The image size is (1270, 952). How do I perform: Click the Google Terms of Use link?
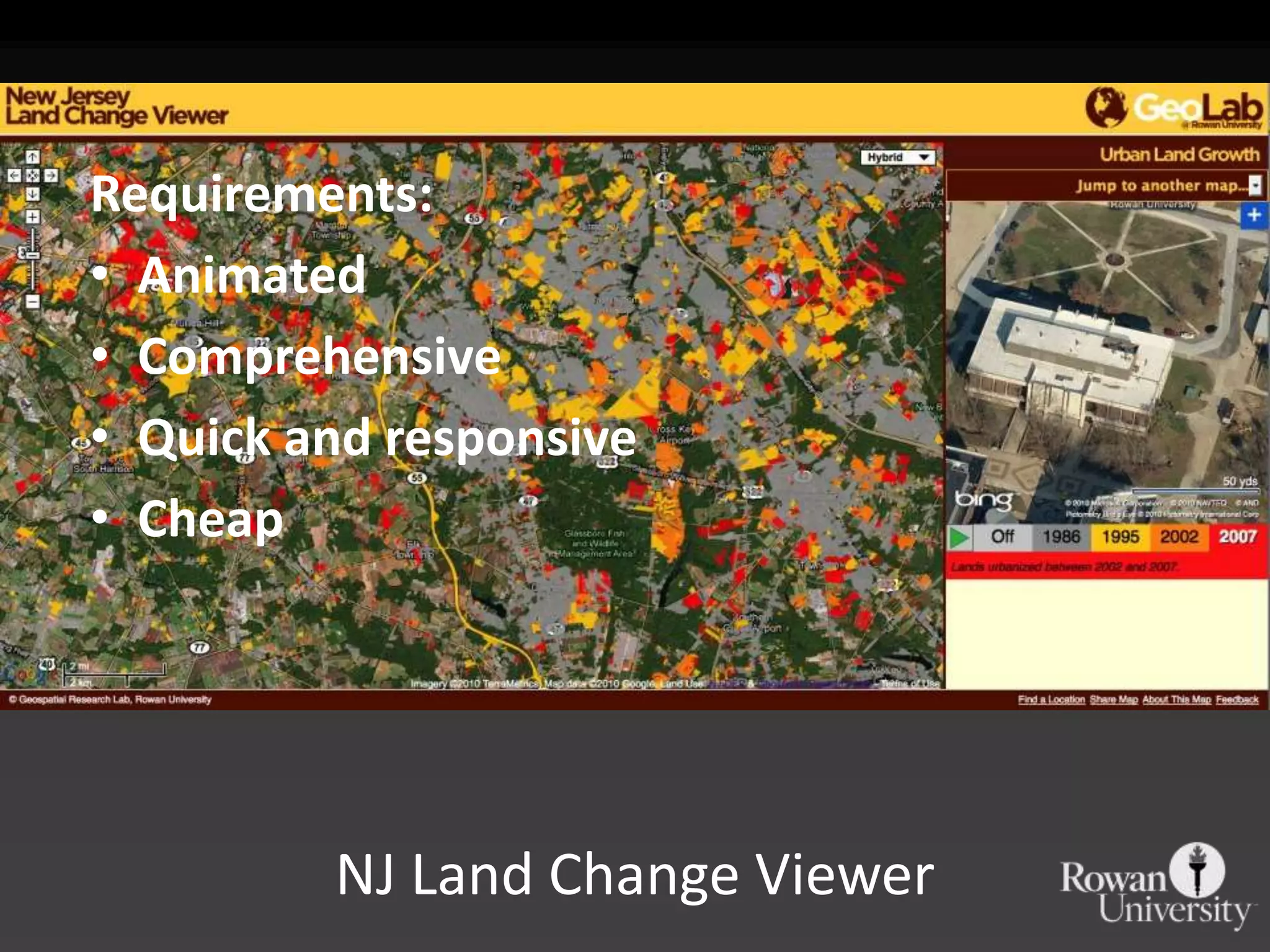(x=910, y=683)
